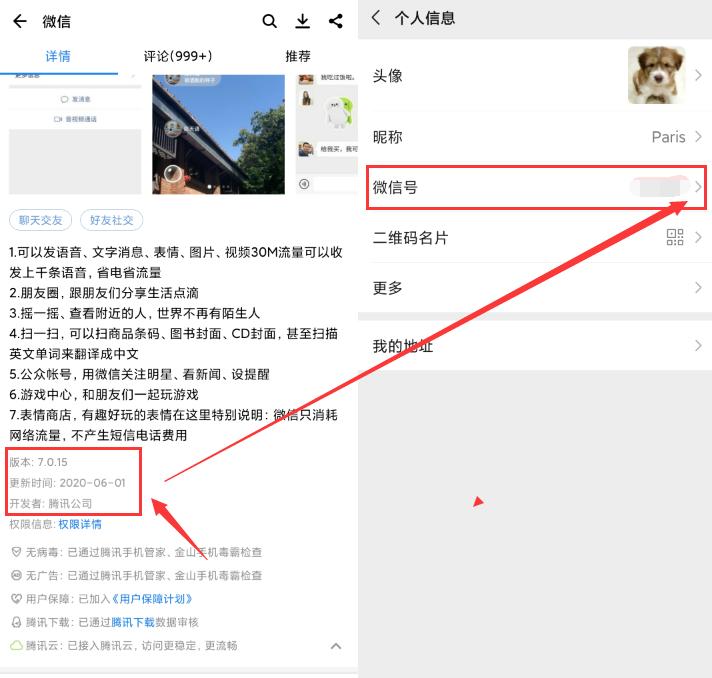Viewport: 712px width, 678px height.
Task: Open the 头像 row chevron
Action: coord(698,75)
